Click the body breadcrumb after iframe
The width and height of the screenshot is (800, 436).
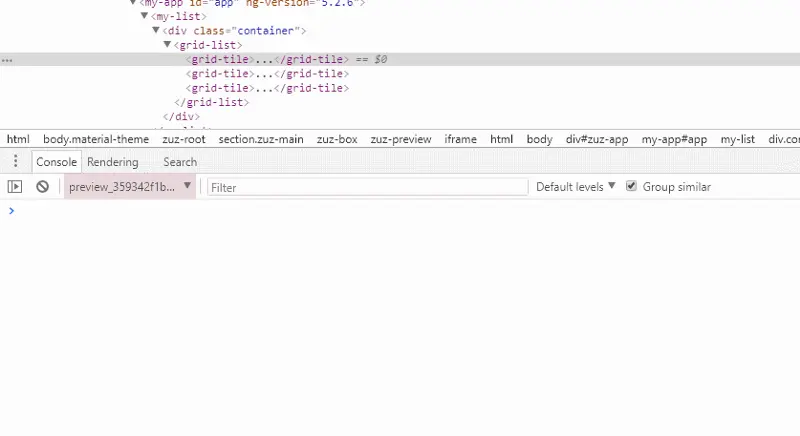[539, 139]
